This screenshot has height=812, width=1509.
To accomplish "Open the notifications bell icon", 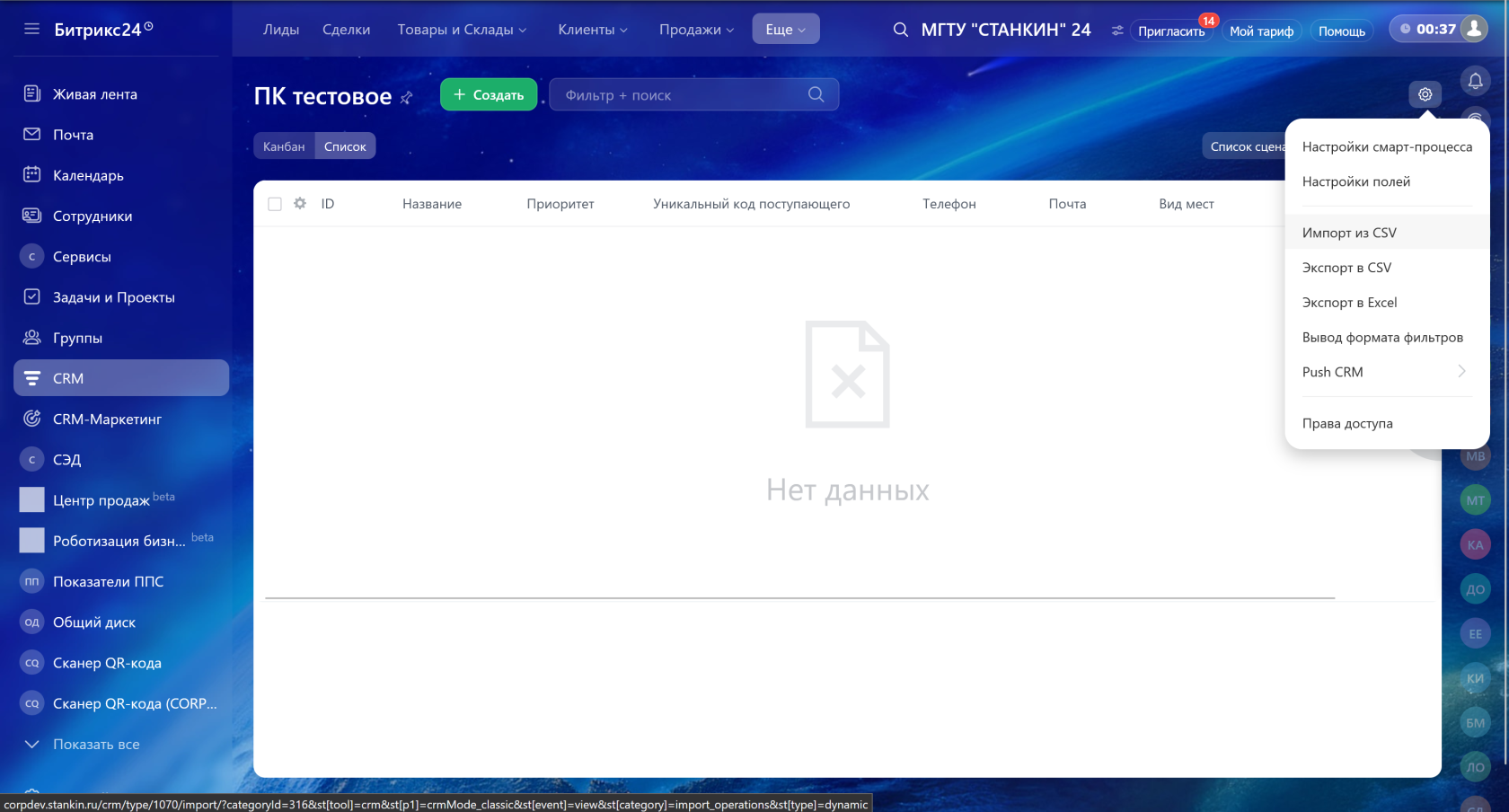I will click(x=1475, y=81).
